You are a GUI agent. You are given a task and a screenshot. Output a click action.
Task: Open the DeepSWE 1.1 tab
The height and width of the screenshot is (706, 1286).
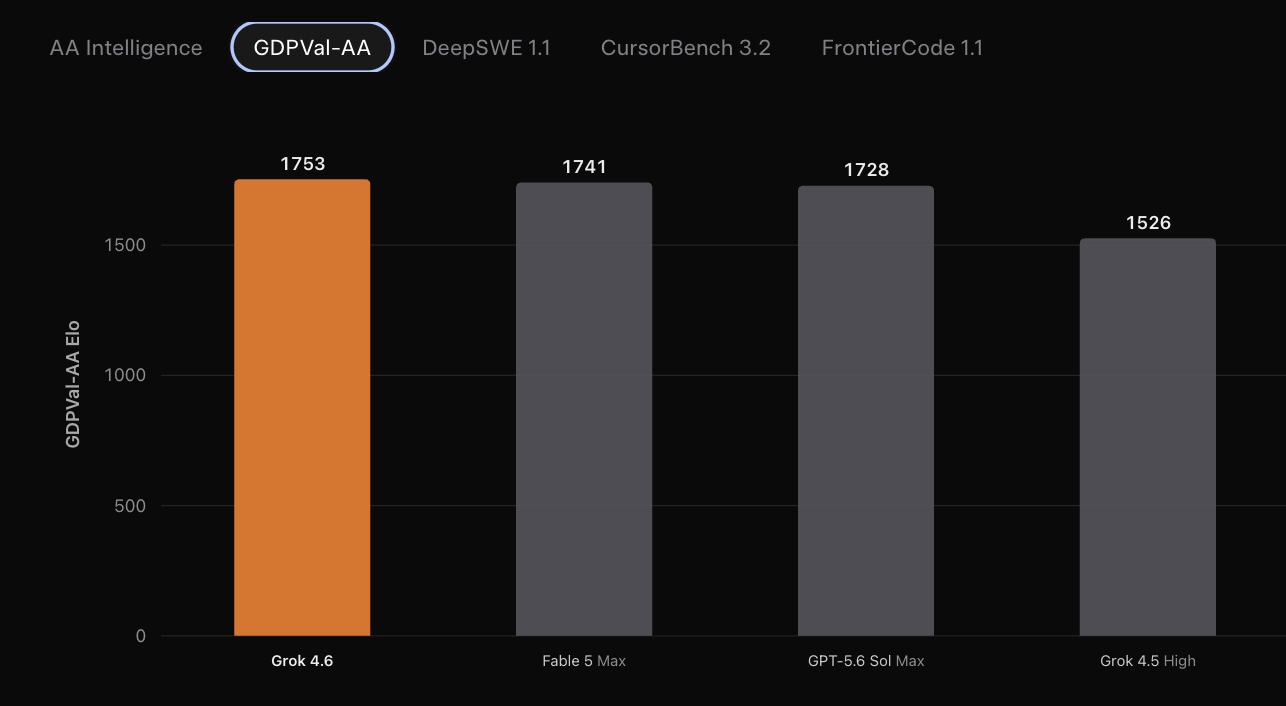pyautogui.click(x=486, y=48)
